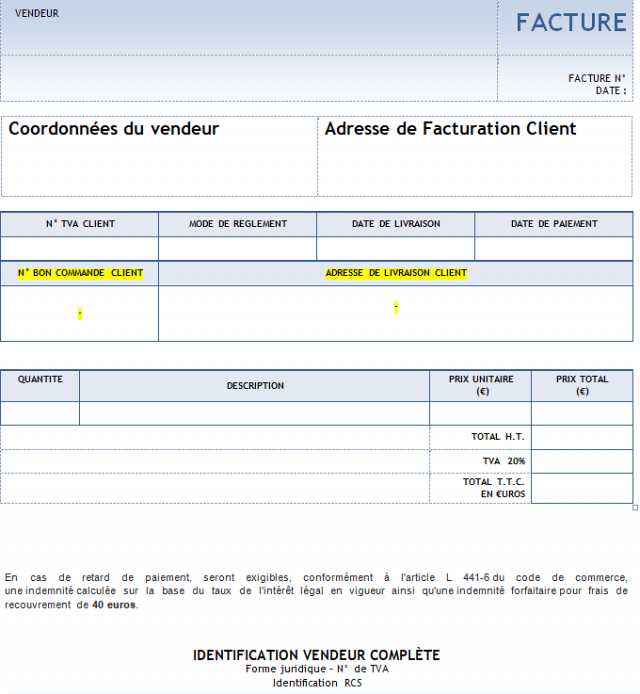Click empty cell under DATE DE PAIEMENT
The width and height of the screenshot is (640, 694).
(x=553, y=249)
